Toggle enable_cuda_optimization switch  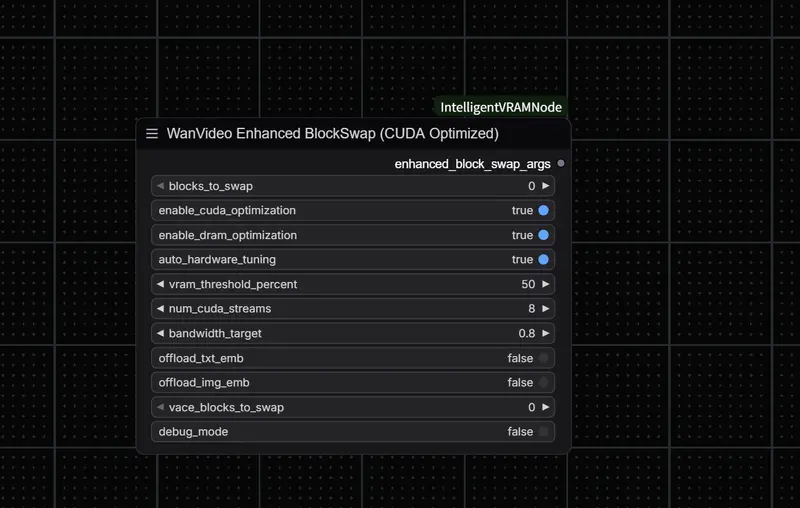tap(543, 211)
